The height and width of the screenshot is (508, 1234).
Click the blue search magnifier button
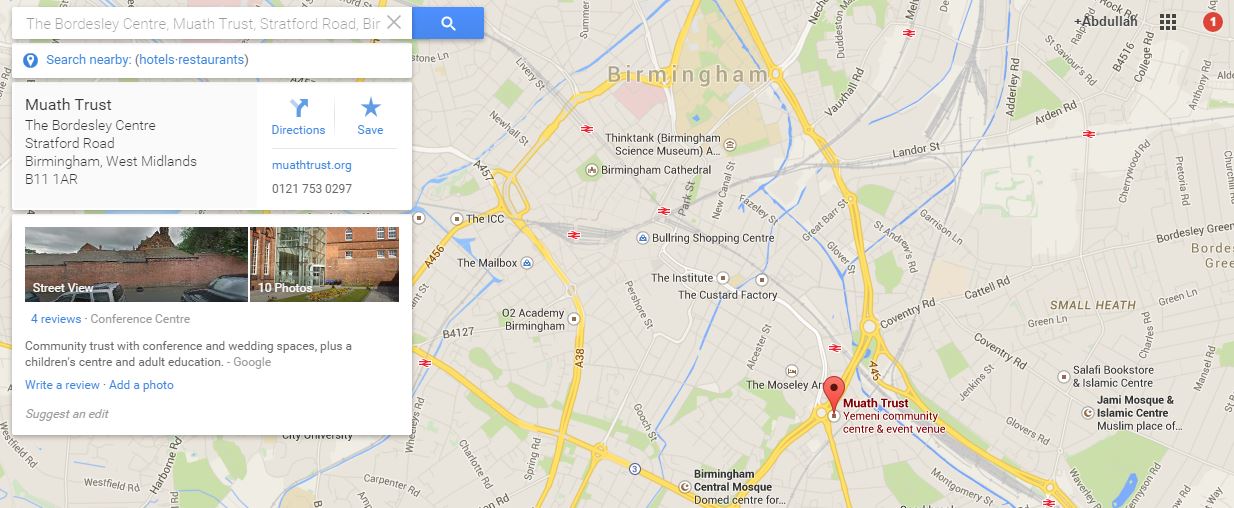point(448,23)
